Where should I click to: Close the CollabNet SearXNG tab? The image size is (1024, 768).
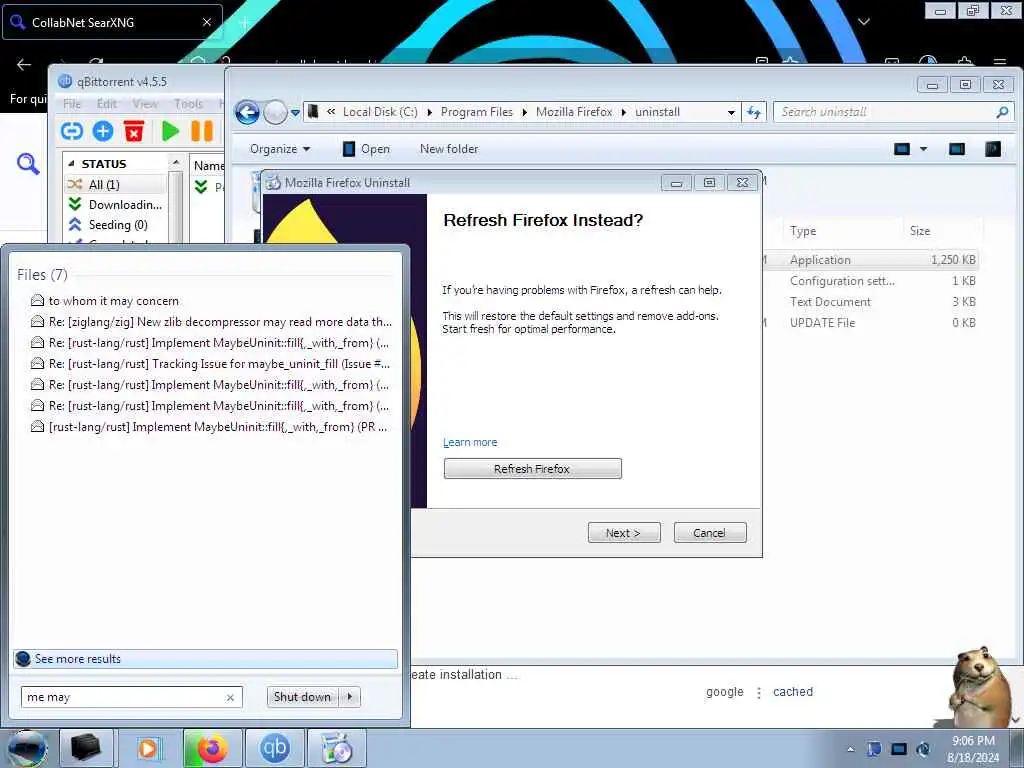pos(206,22)
